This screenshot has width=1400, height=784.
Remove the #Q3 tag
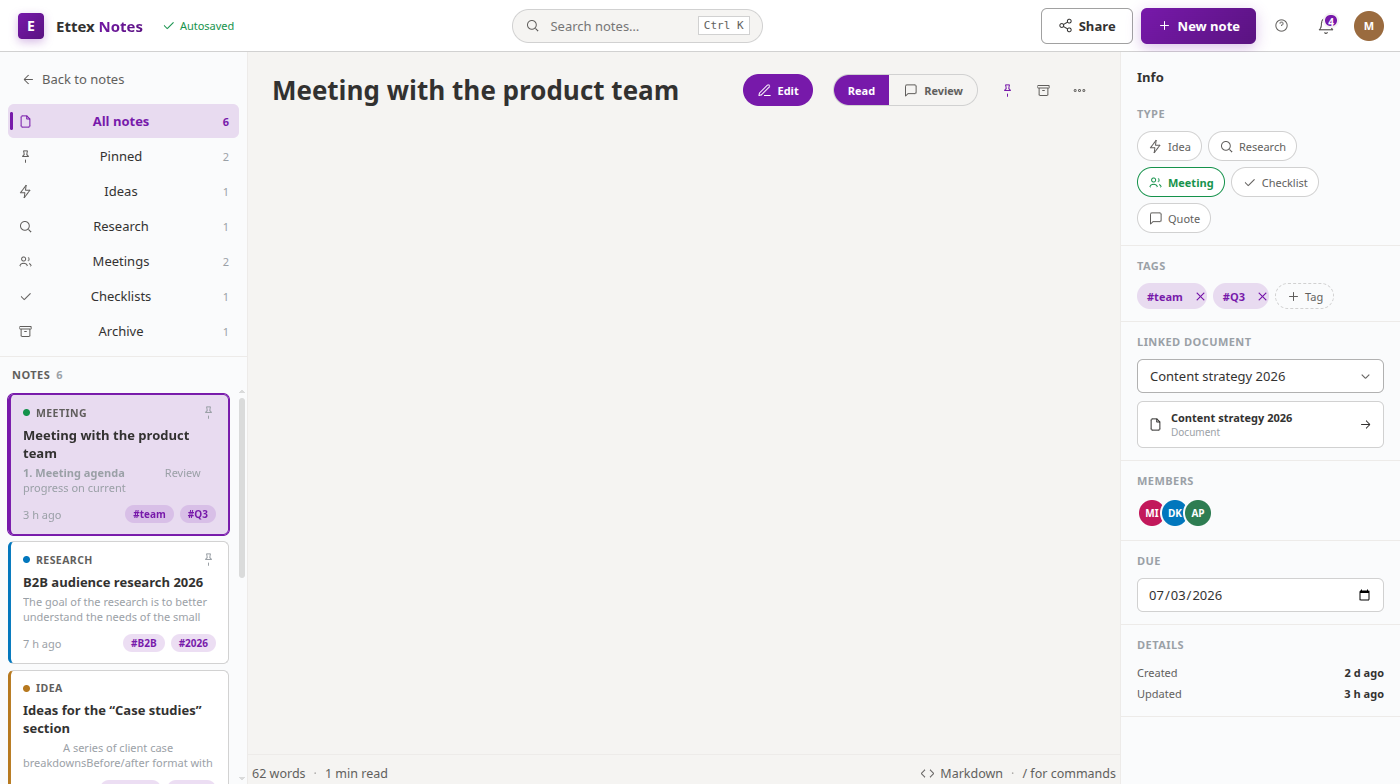(1262, 297)
